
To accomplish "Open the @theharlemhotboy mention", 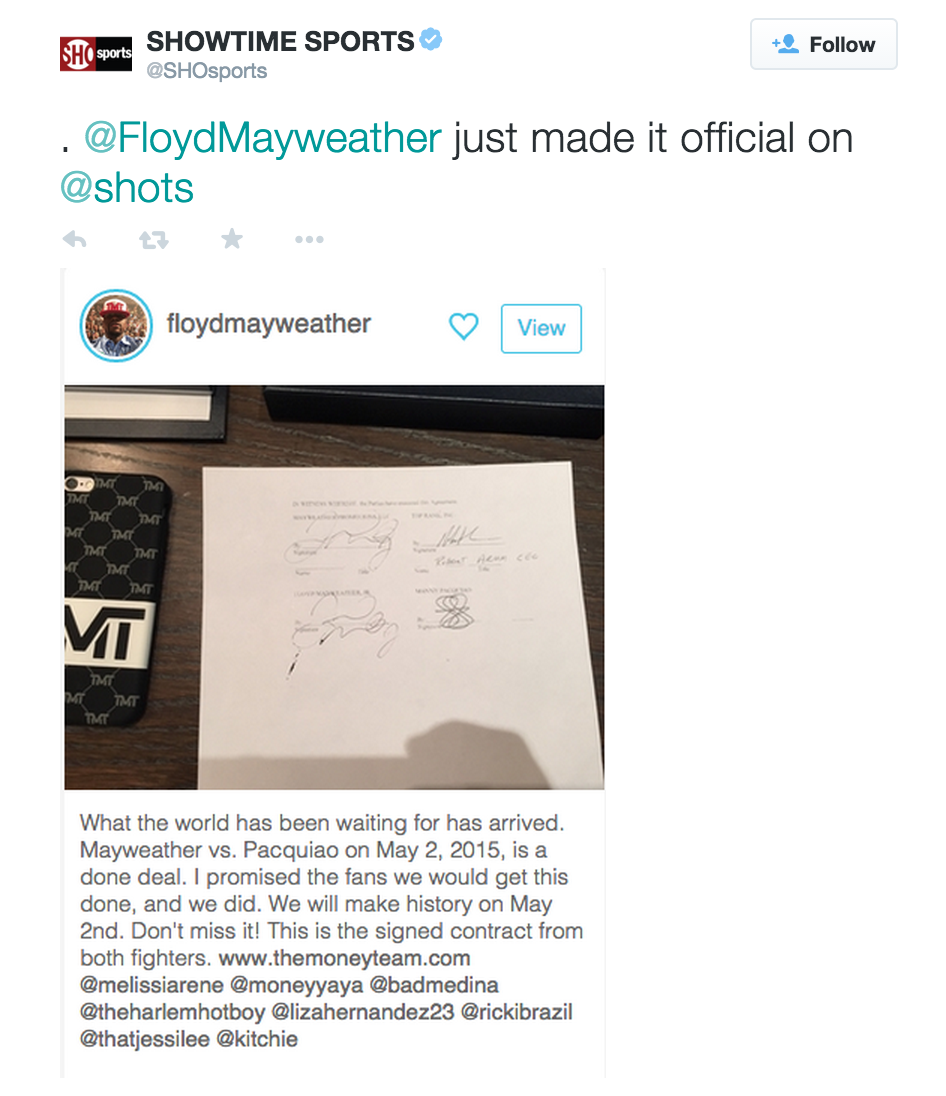I will coord(172,1012).
